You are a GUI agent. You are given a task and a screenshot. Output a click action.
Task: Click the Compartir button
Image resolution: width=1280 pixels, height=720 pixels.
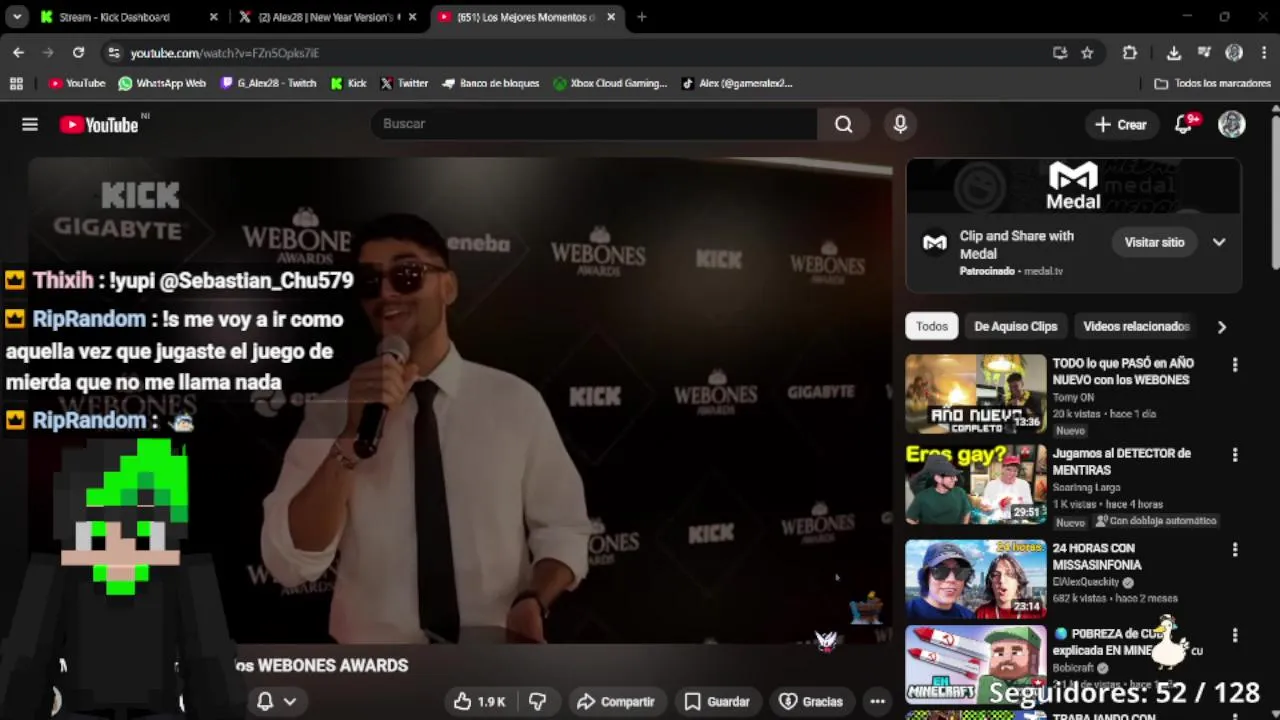tap(615, 702)
